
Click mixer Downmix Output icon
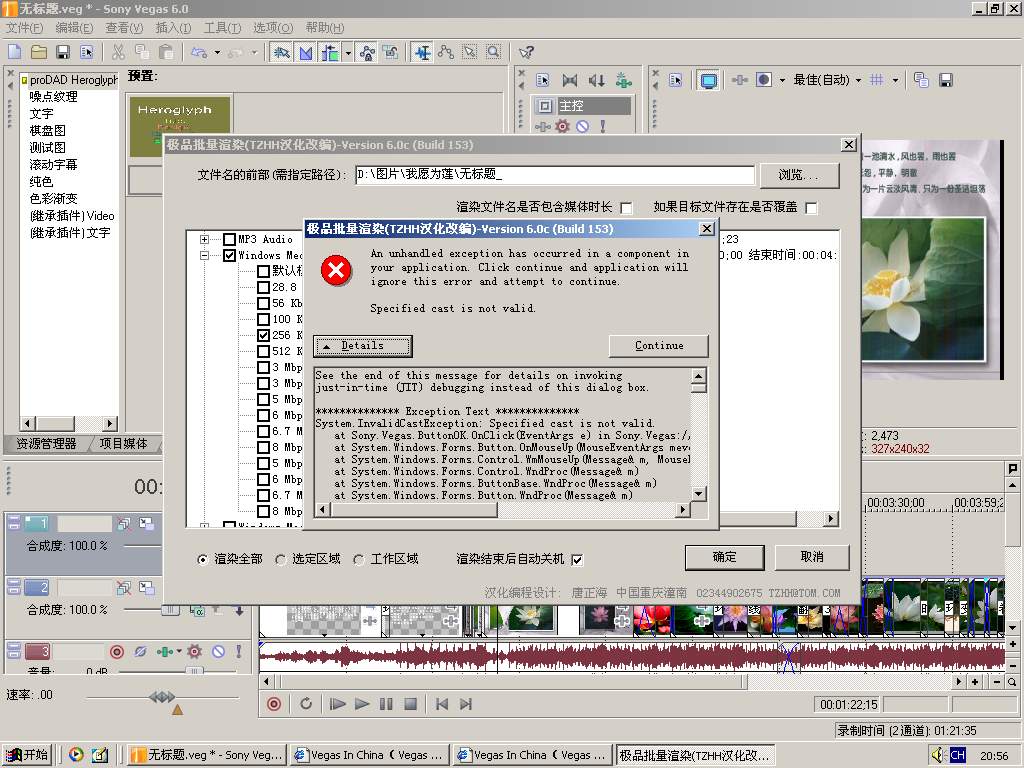tap(570, 80)
